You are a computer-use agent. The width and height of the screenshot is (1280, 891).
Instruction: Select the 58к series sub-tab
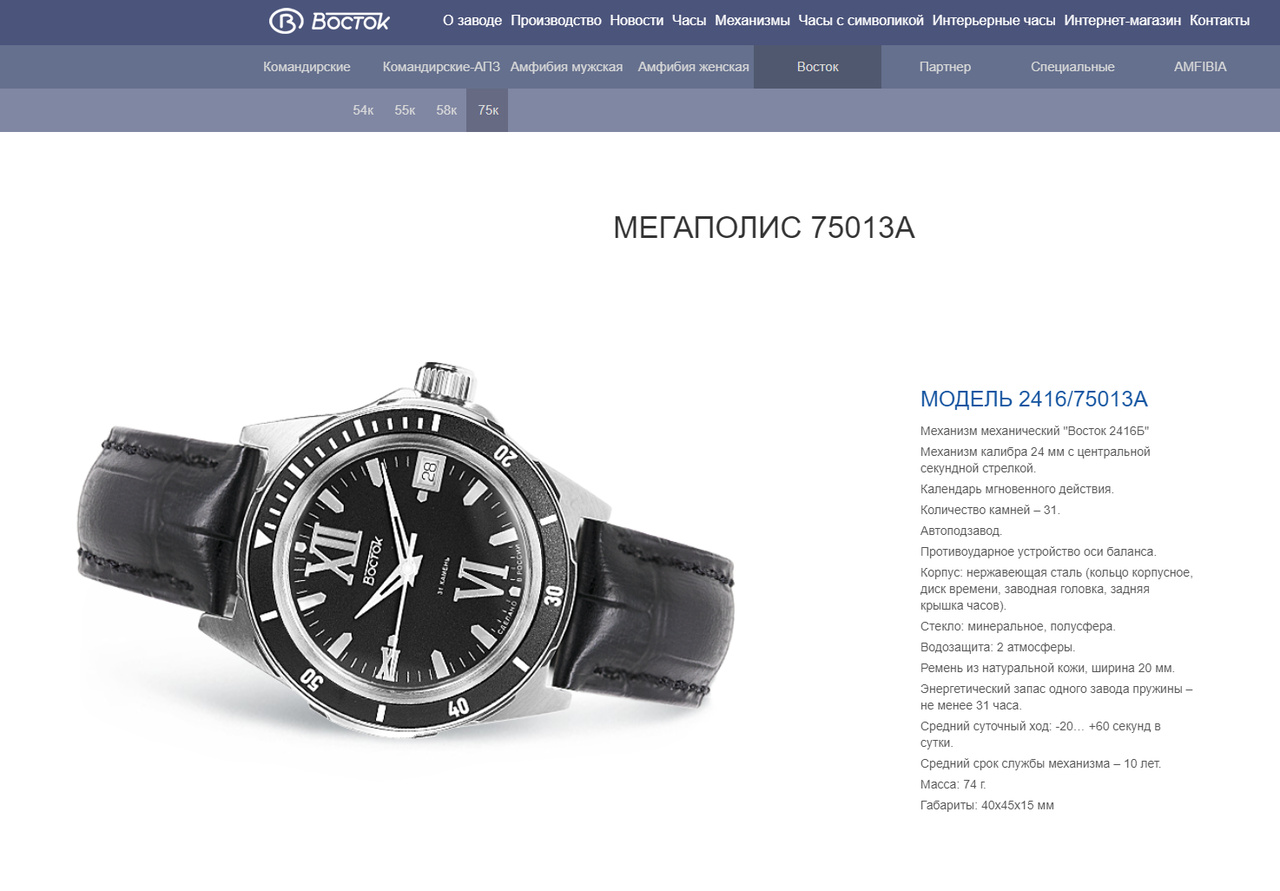pos(446,110)
